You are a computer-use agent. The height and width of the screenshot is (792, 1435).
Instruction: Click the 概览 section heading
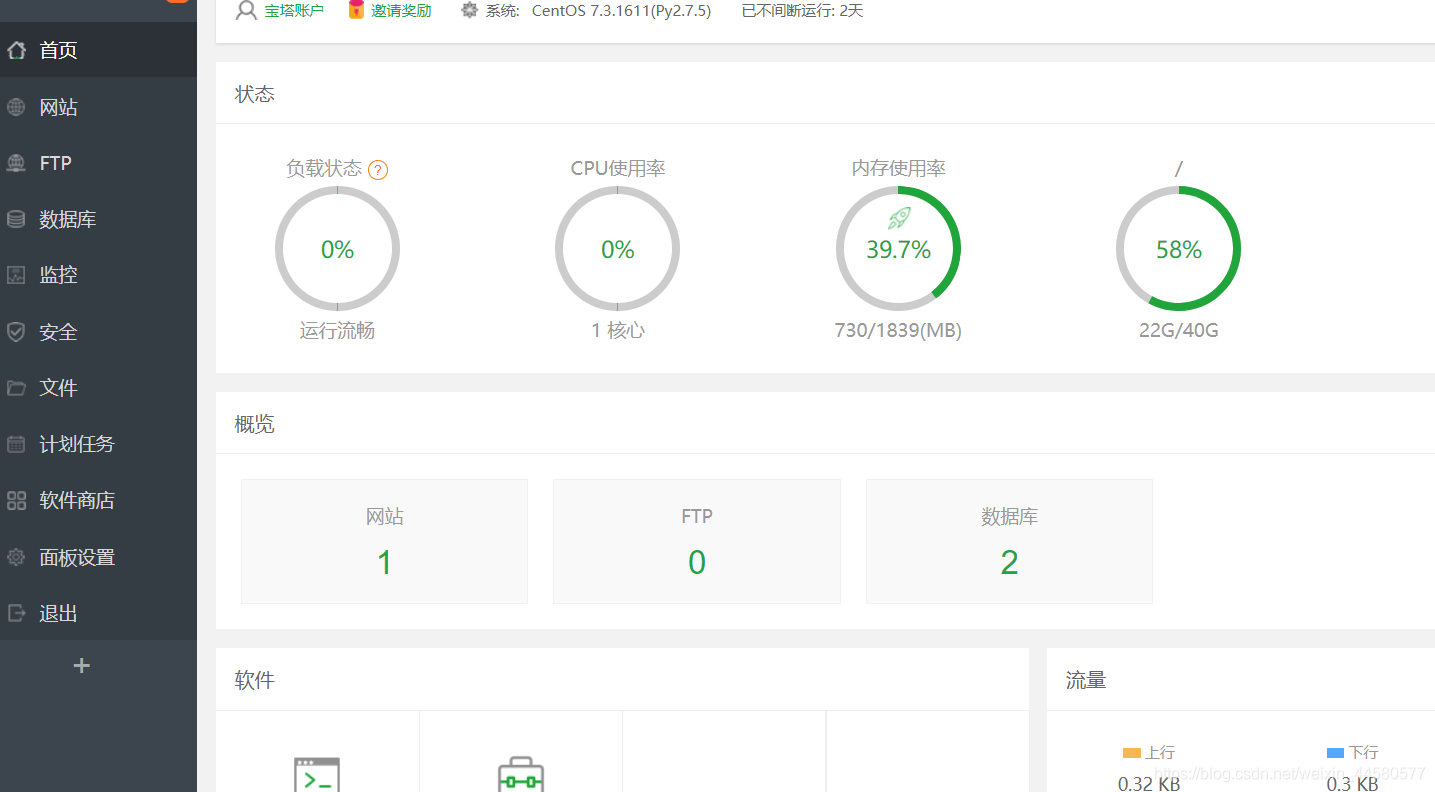254,424
